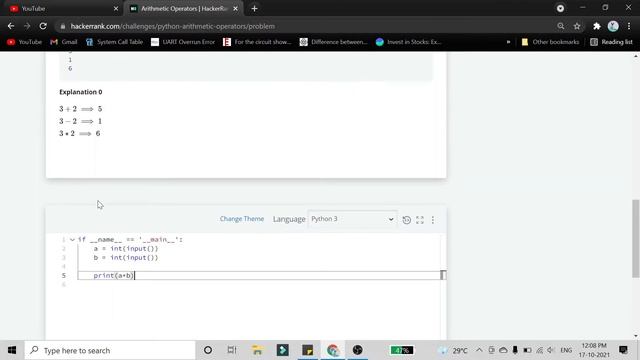640x360 pixels.
Task: Bookmark this page with the star icon
Action: coord(577,26)
